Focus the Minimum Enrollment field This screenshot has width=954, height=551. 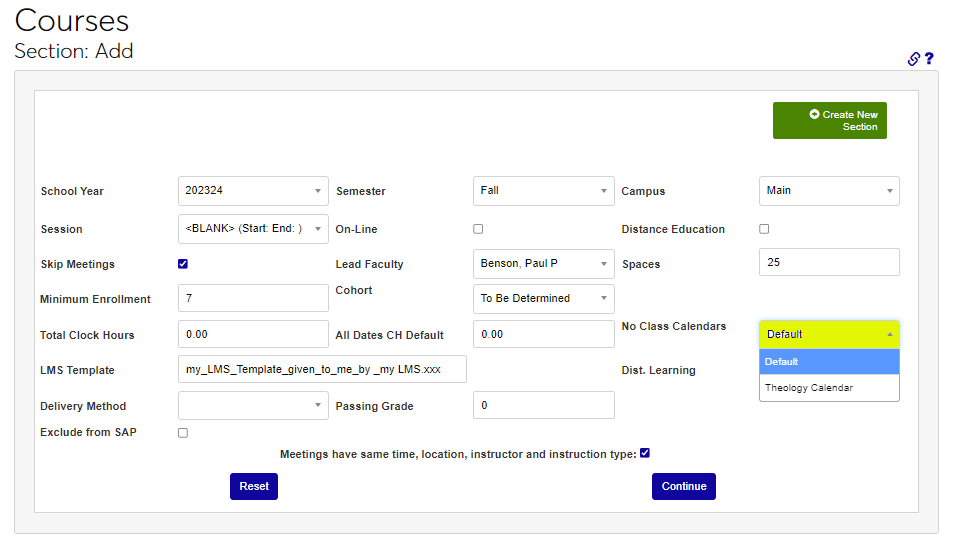(x=253, y=298)
